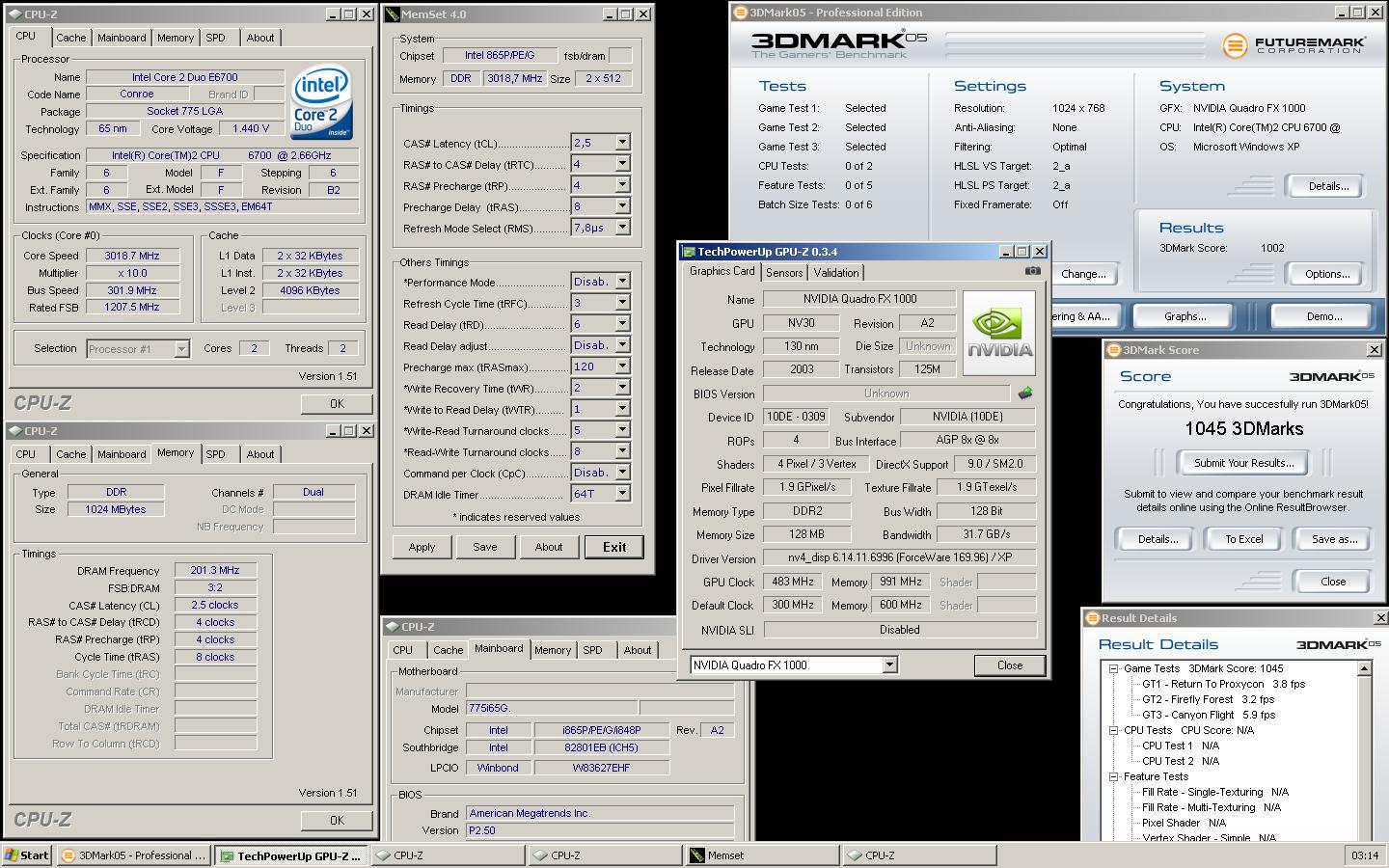Image resolution: width=1389 pixels, height=868 pixels.
Task: Open the RAS# to CAS# Delay (tRTC) dropdown
Action: click(x=622, y=164)
